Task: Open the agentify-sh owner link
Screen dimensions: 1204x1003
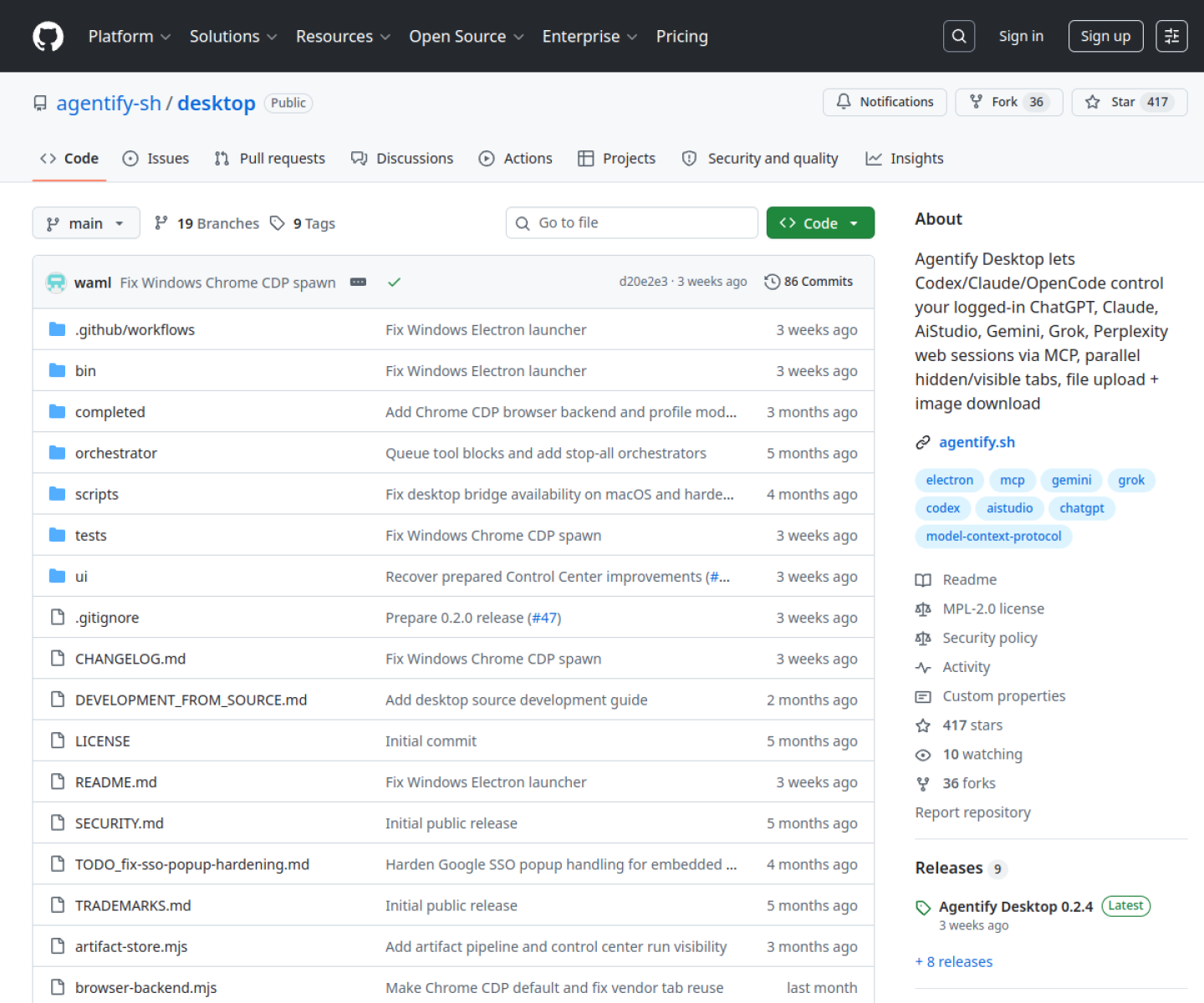Action: coord(109,103)
